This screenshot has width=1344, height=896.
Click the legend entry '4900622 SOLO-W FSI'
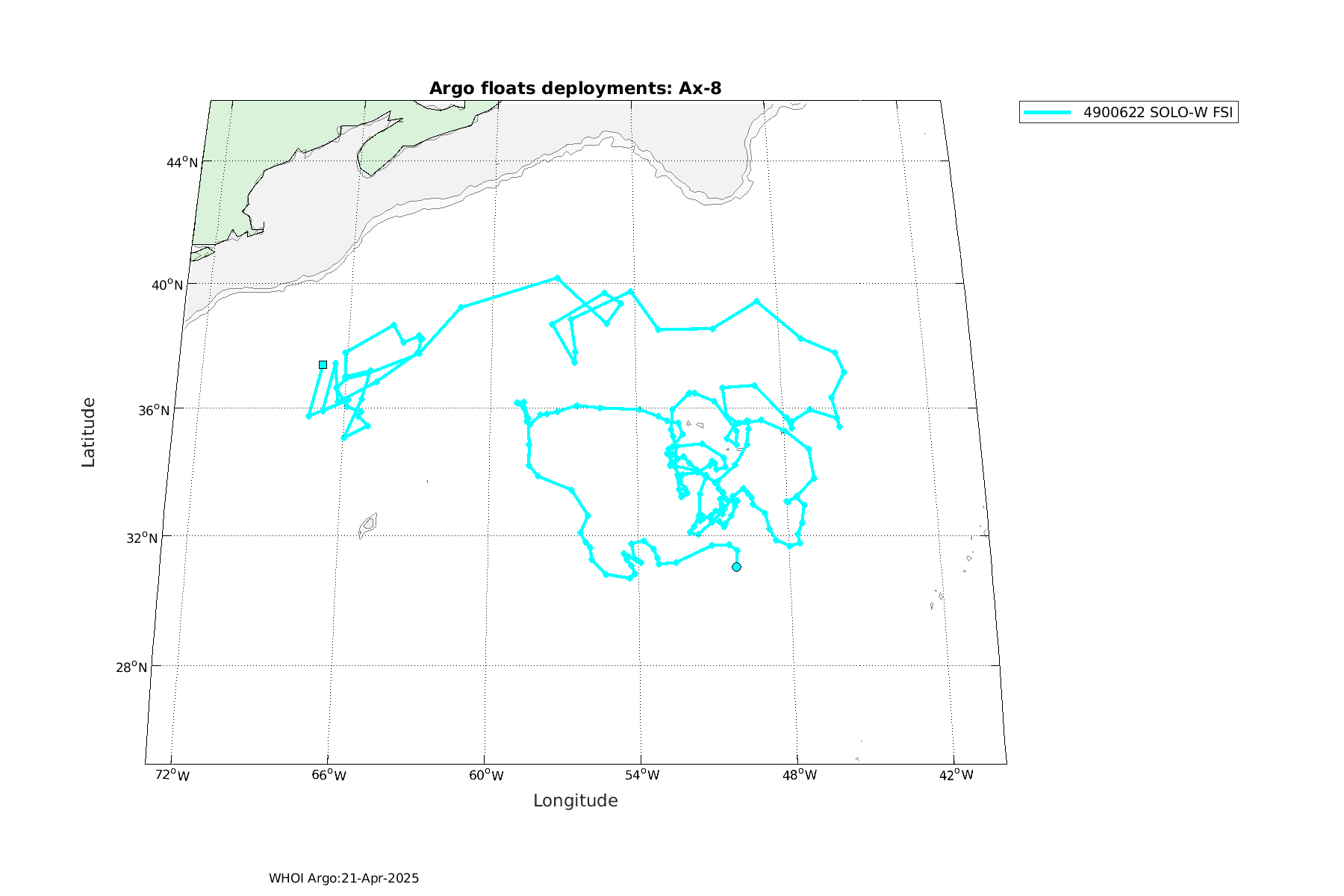point(1128,113)
